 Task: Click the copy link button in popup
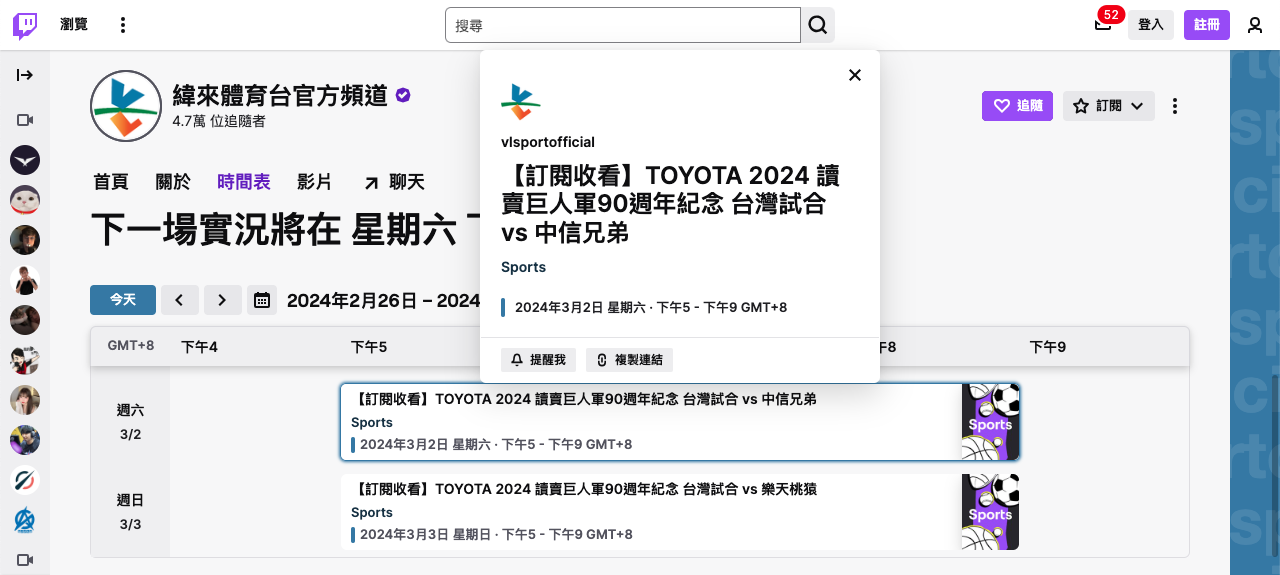pos(630,360)
